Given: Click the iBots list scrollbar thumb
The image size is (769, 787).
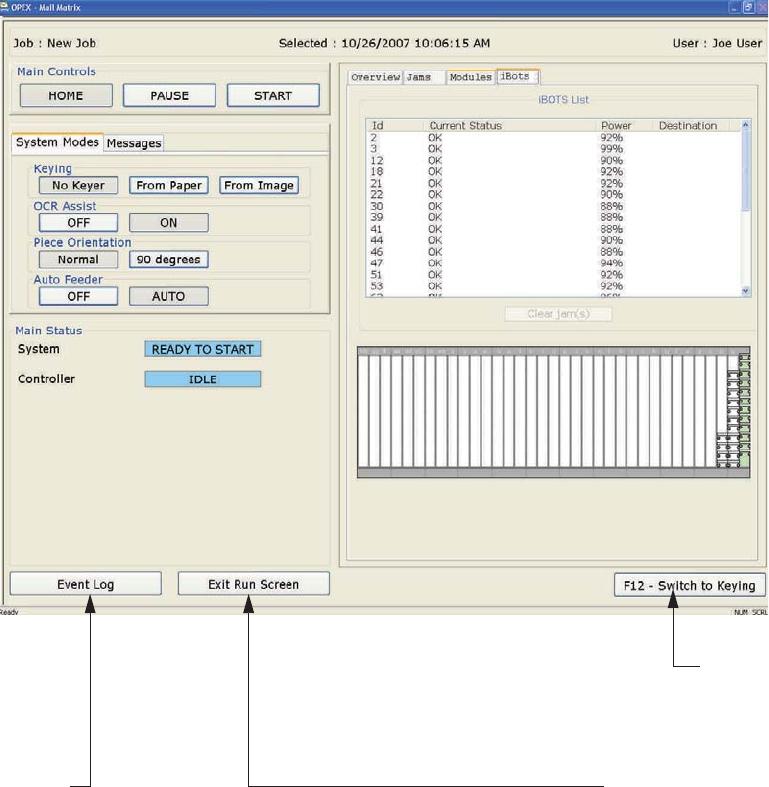Looking at the screenshot, I should point(745,171).
